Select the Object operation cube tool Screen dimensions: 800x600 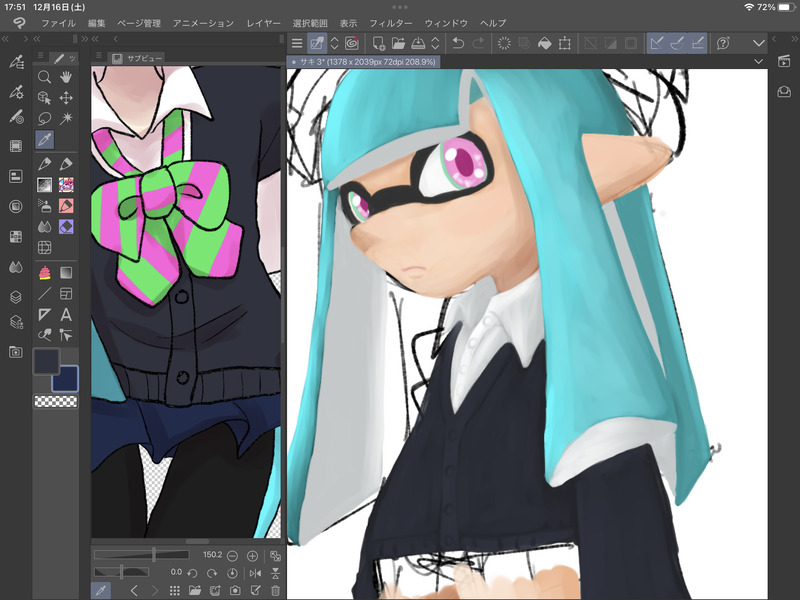[x=44, y=97]
